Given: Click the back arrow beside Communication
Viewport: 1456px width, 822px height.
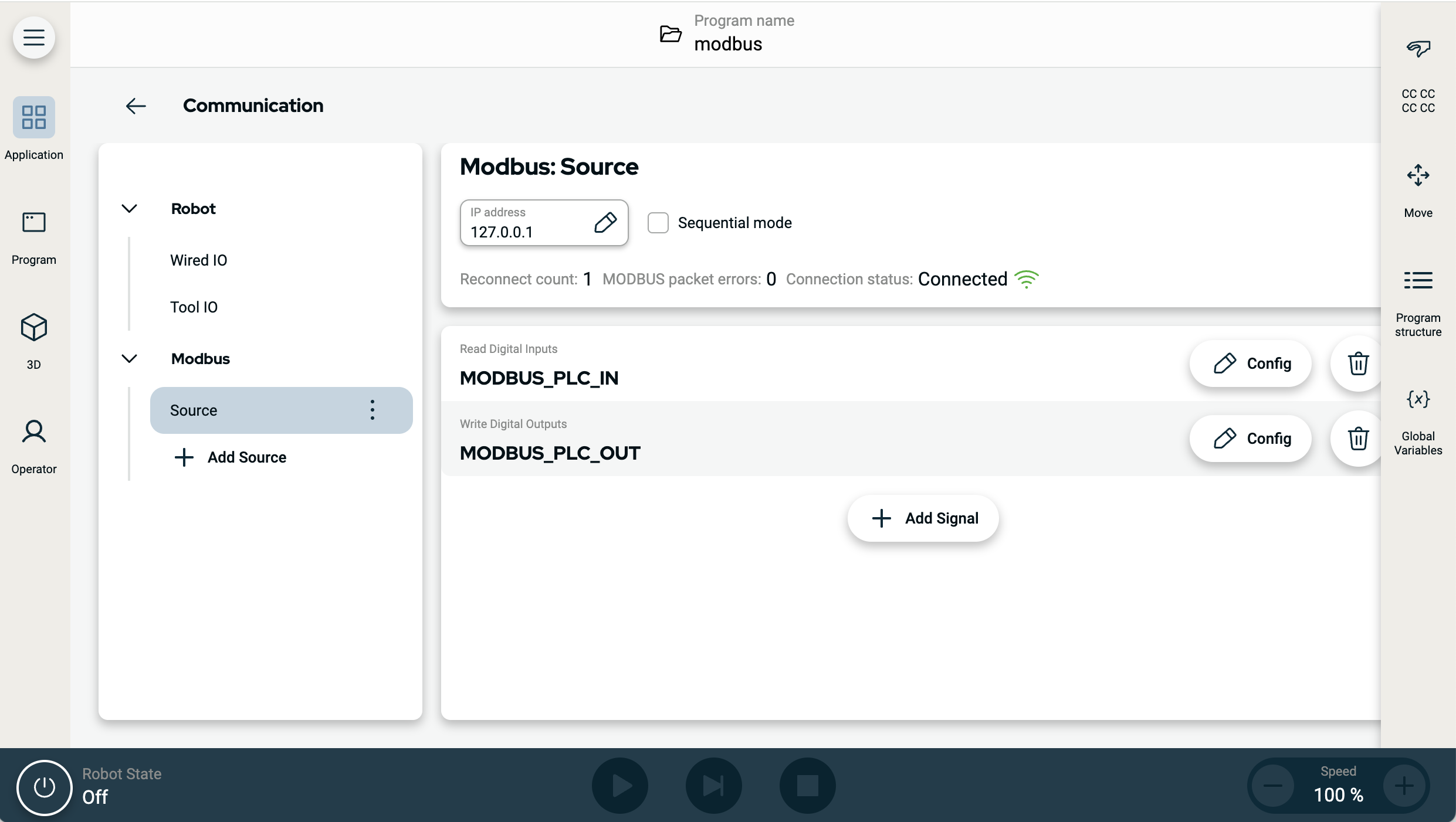Looking at the screenshot, I should coord(136,106).
